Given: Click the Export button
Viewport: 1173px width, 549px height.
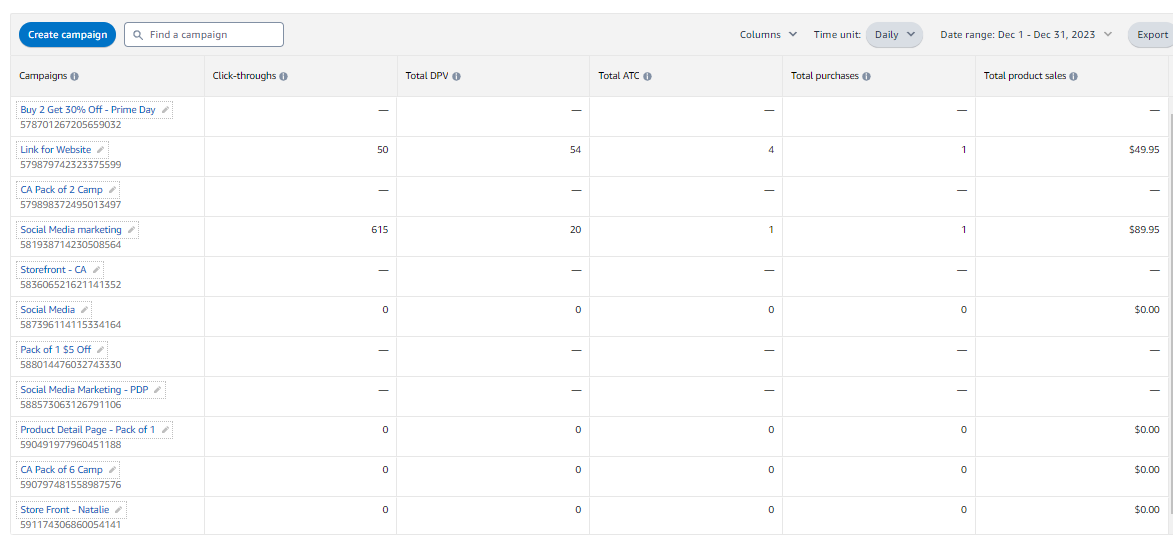Looking at the screenshot, I should [x=1152, y=35].
